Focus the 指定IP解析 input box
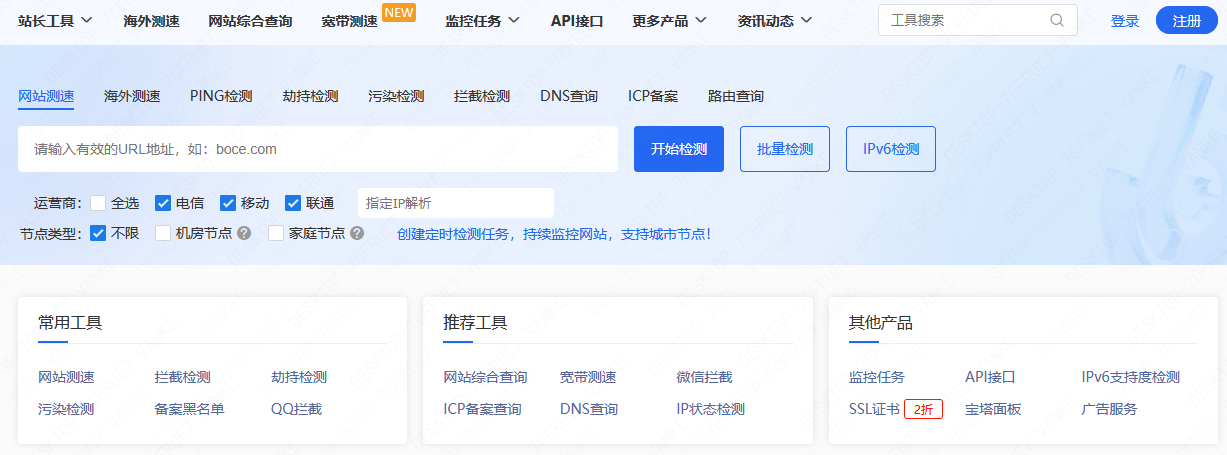The width and height of the screenshot is (1227, 455). pos(455,203)
